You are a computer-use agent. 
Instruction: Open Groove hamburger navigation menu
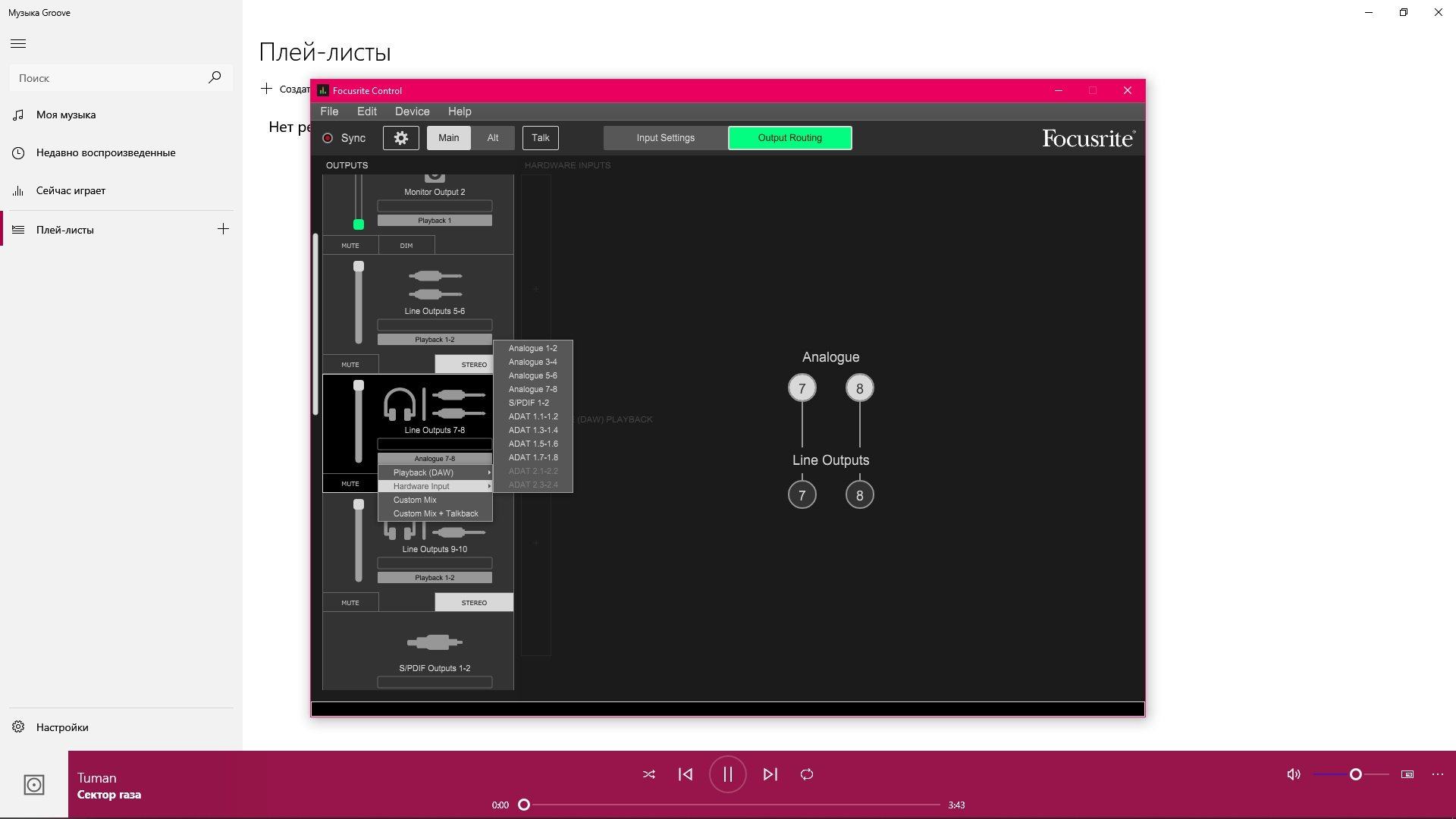(x=18, y=44)
